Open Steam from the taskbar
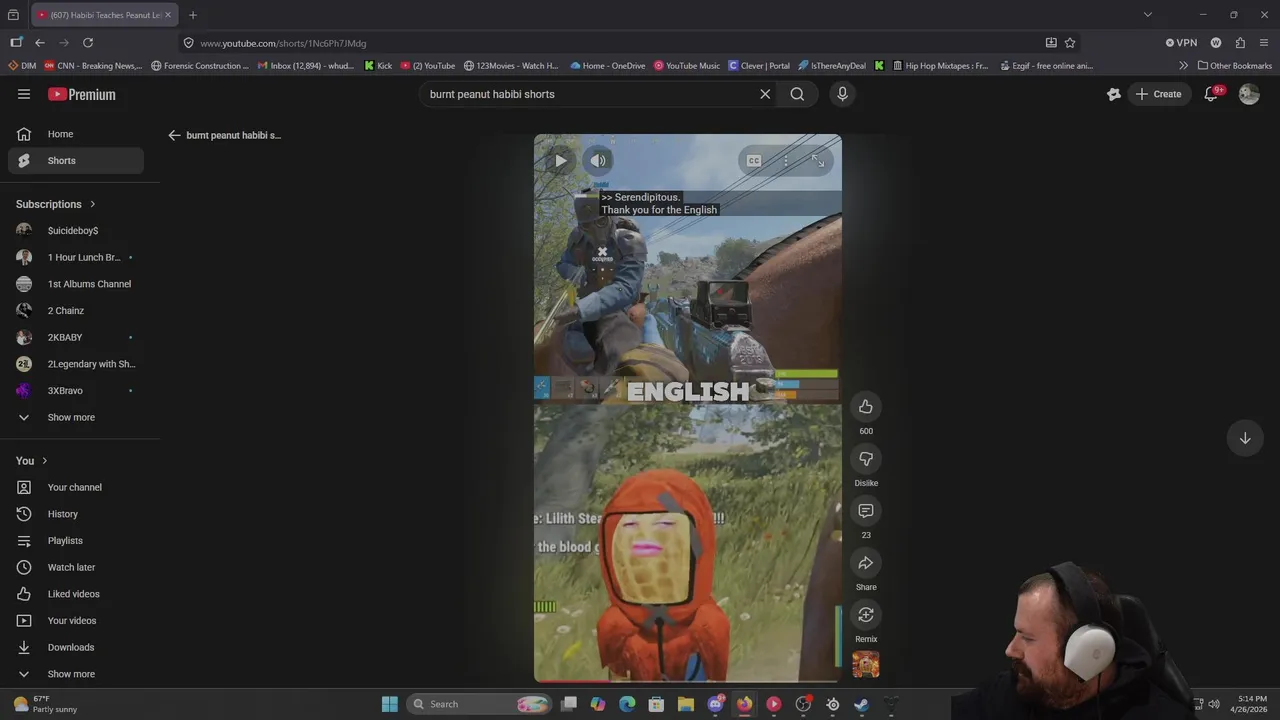The image size is (1280, 720). point(861,704)
